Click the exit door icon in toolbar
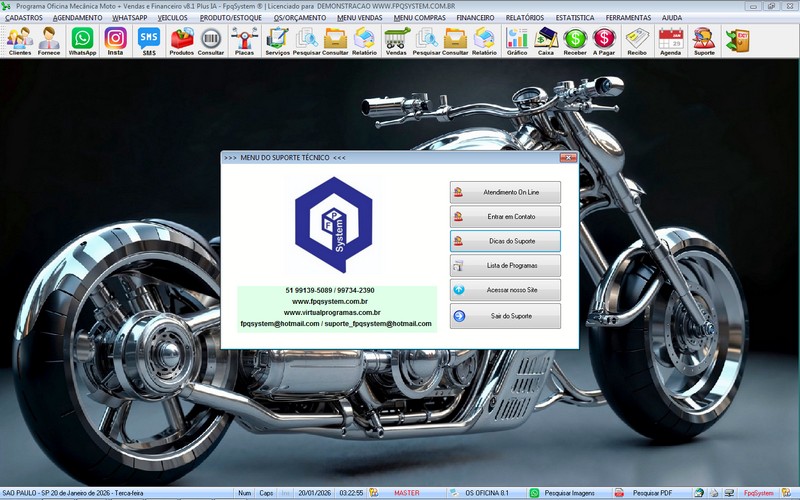The image size is (800, 500). (x=737, y=41)
